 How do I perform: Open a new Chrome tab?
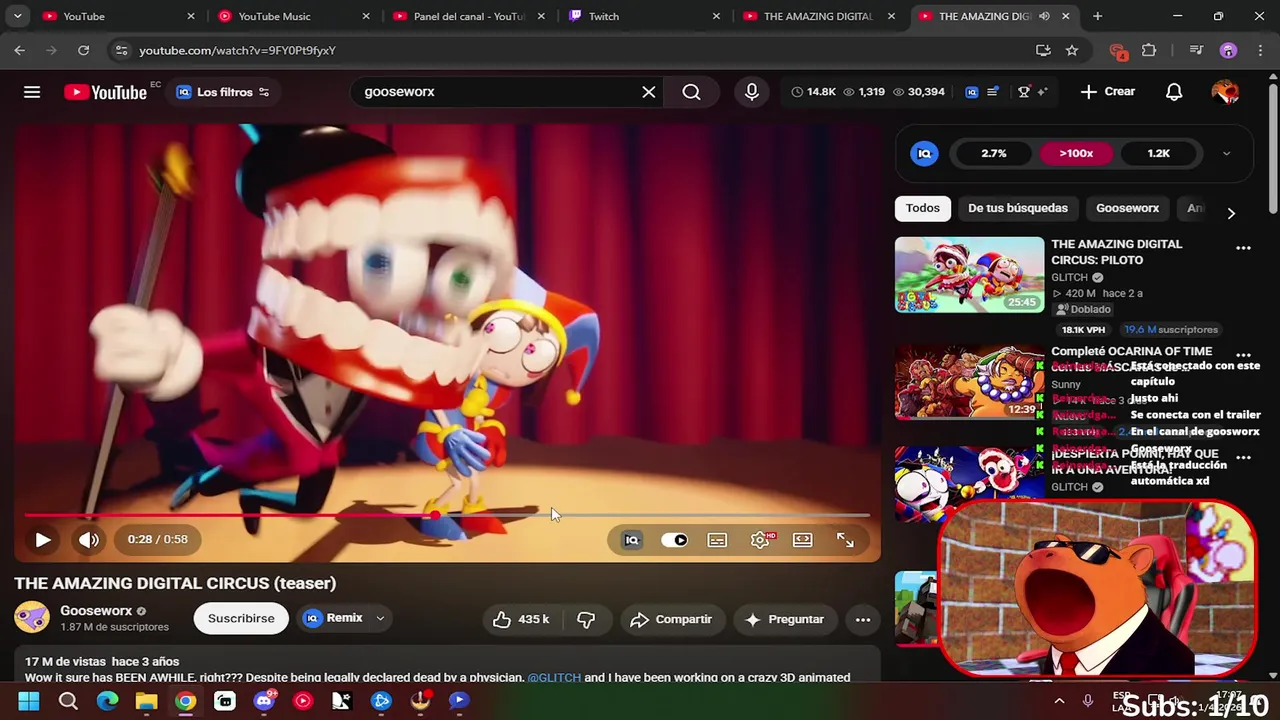(x=1097, y=16)
